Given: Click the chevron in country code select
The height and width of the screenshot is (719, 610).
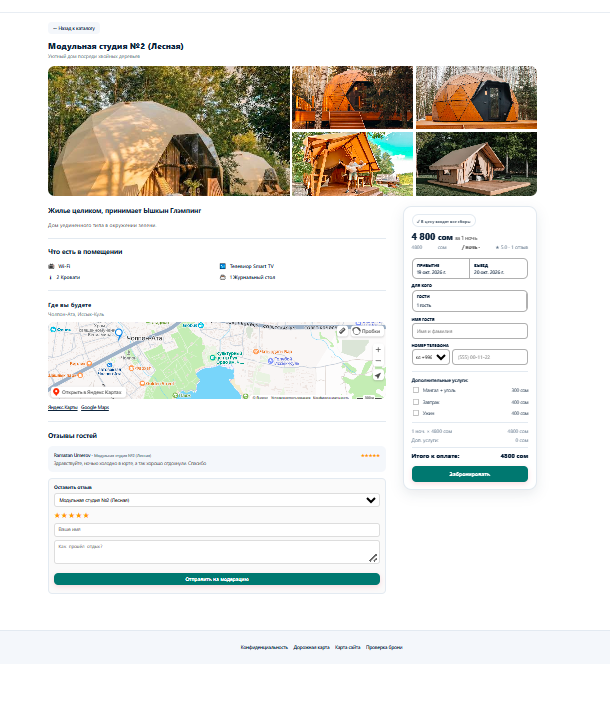Looking at the screenshot, I should [441, 357].
